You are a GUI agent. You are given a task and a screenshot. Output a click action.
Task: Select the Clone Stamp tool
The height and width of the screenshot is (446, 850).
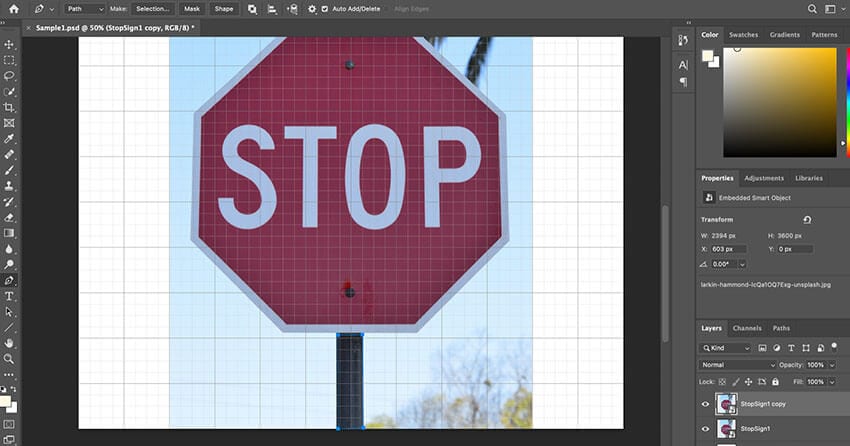click(x=9, y=186)
